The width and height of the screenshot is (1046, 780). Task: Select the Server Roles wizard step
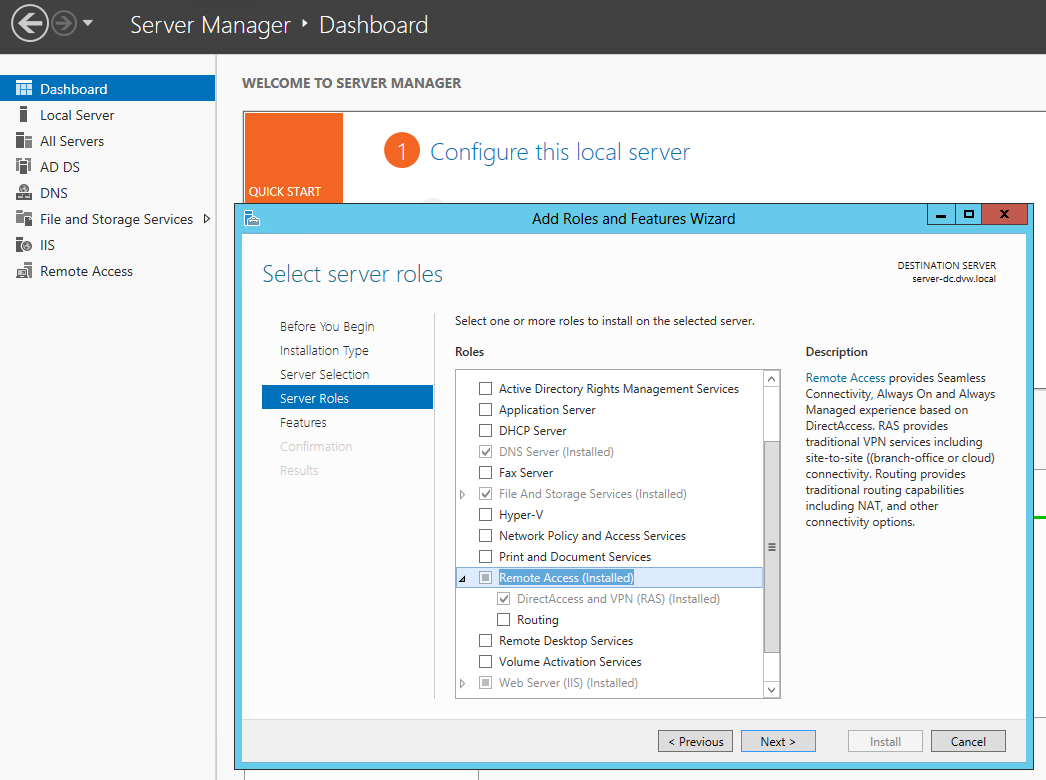pyautogui.click(x=348, y=398)
